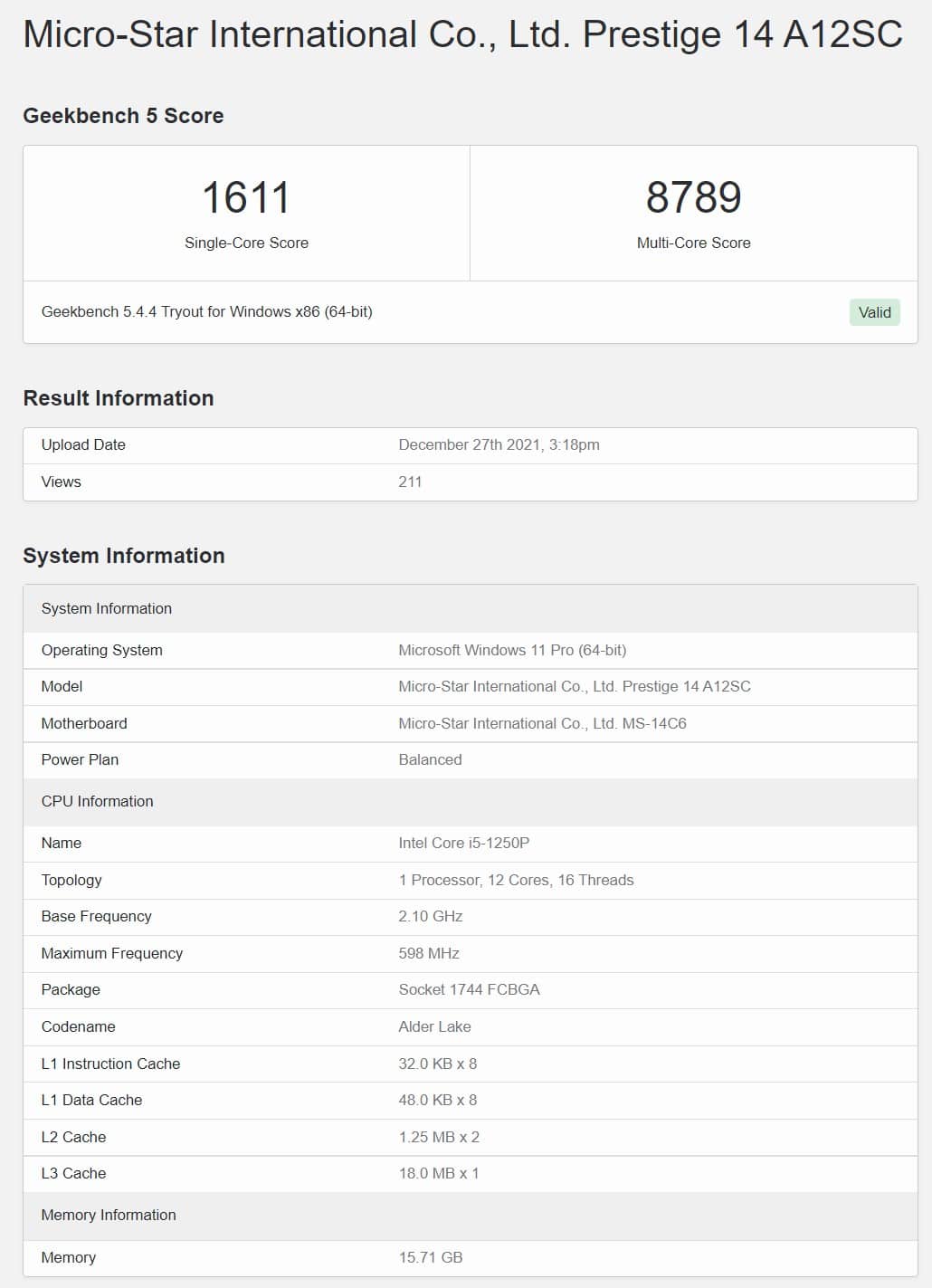Viewport: 932px width, 1288px height.
Task: Click the L3 Cache label
Action: point(73,1173)
